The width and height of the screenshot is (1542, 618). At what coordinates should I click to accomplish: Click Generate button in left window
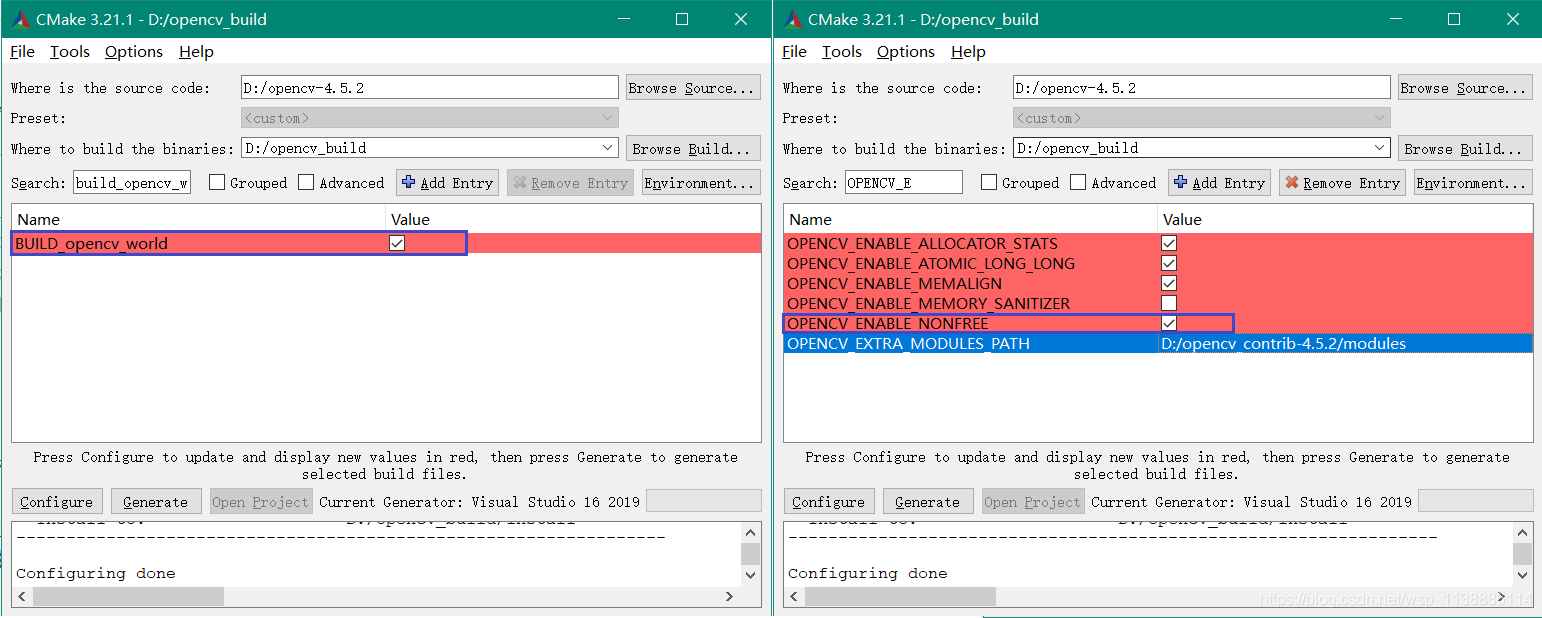[x=155, y=502]
